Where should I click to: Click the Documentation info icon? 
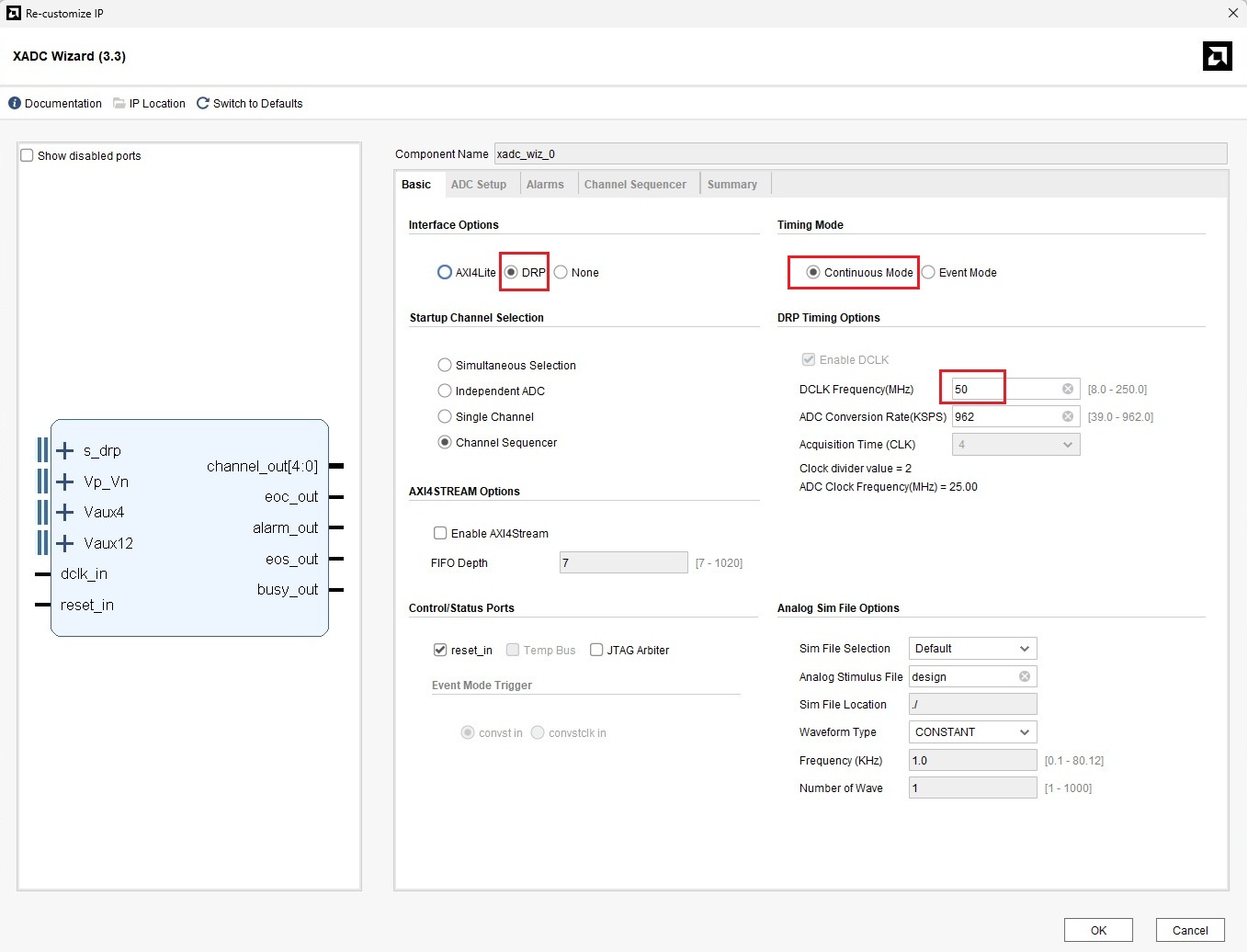[x=15, y=104]
